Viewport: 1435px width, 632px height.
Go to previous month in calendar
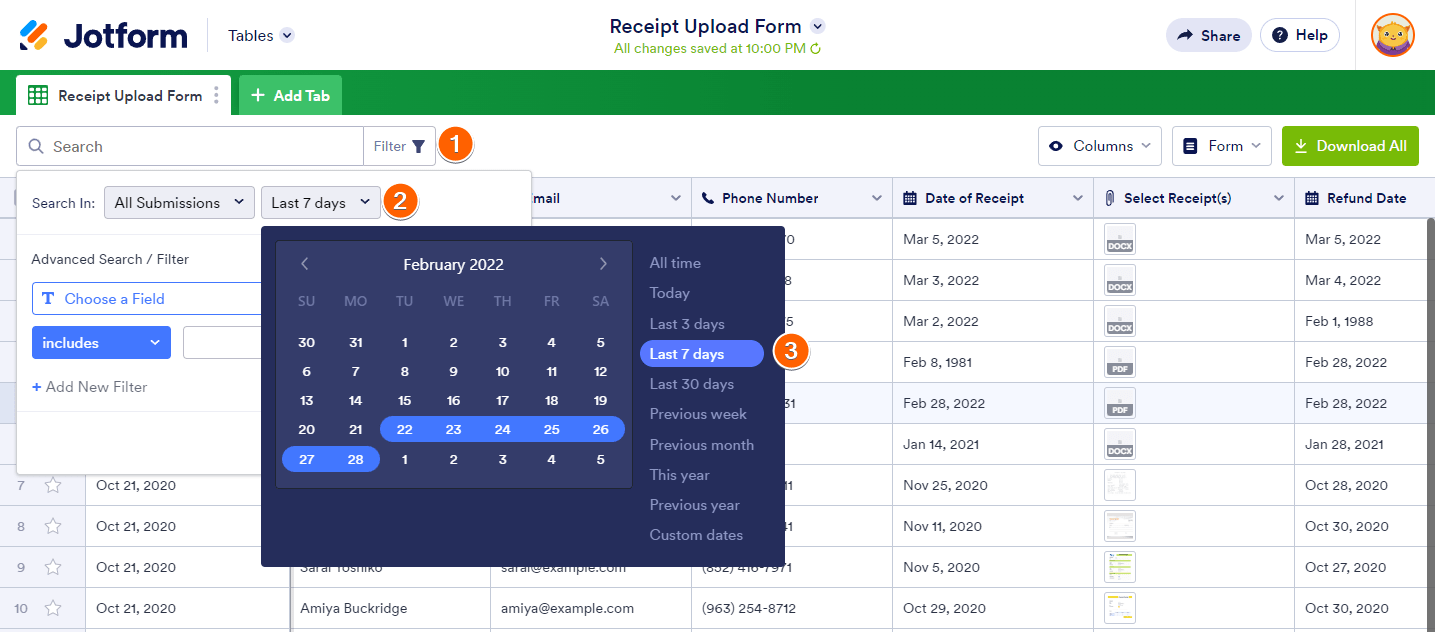[305, 264]
